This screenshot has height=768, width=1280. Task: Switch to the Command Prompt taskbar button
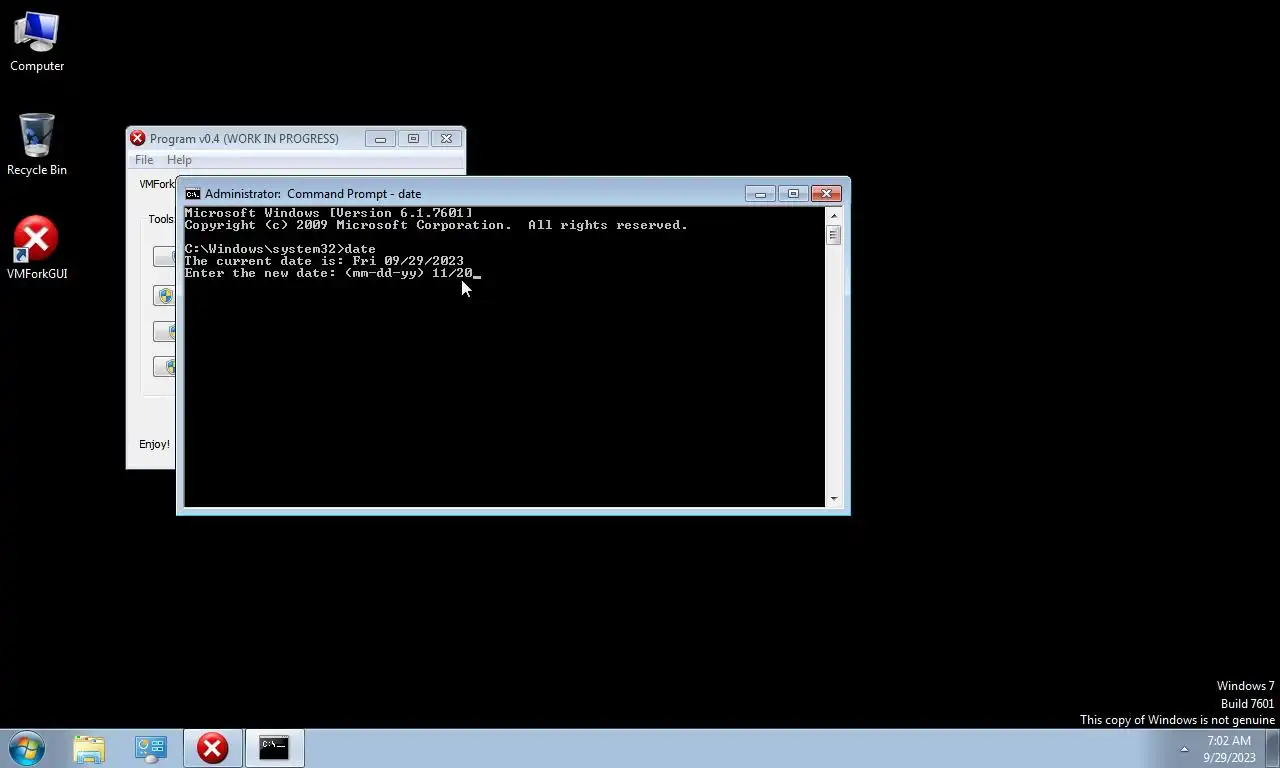(274, 748)
